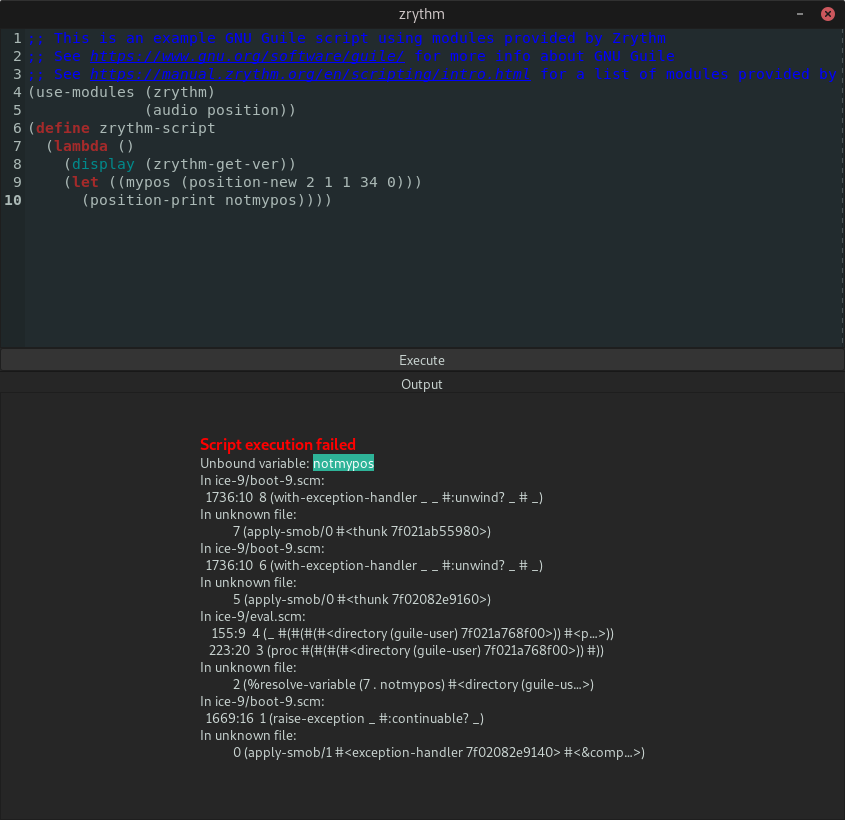Click the 'let' keyword on line 9
The image size is (845, 820).
(x=86, y=182)
